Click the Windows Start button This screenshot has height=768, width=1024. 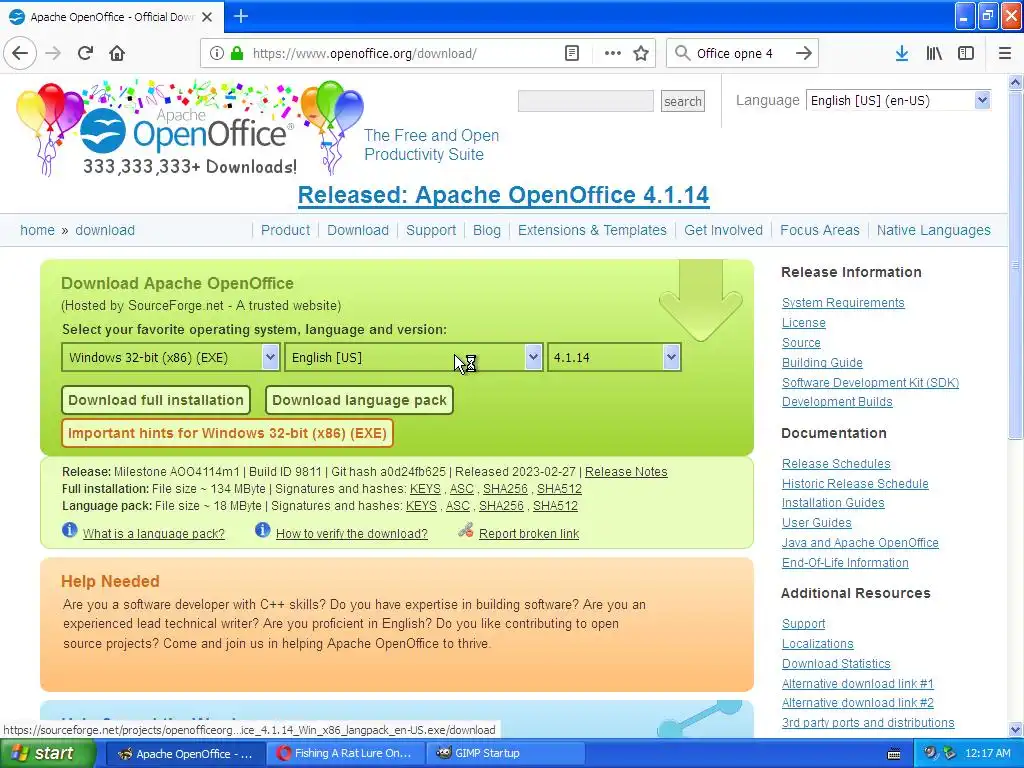coord(48,754)
